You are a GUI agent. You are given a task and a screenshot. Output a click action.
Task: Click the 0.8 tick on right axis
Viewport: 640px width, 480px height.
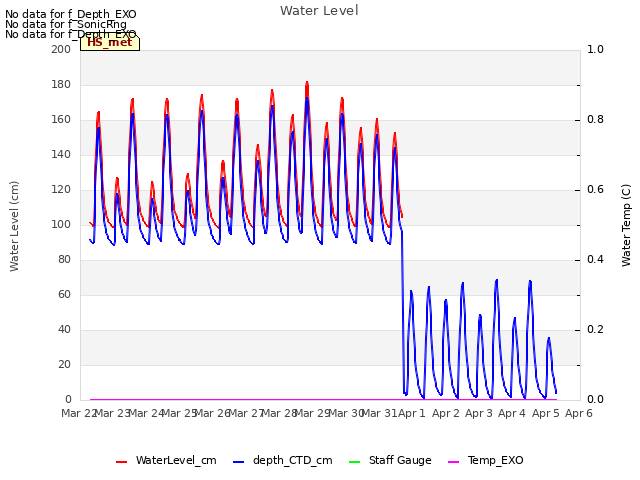[595, 120]
